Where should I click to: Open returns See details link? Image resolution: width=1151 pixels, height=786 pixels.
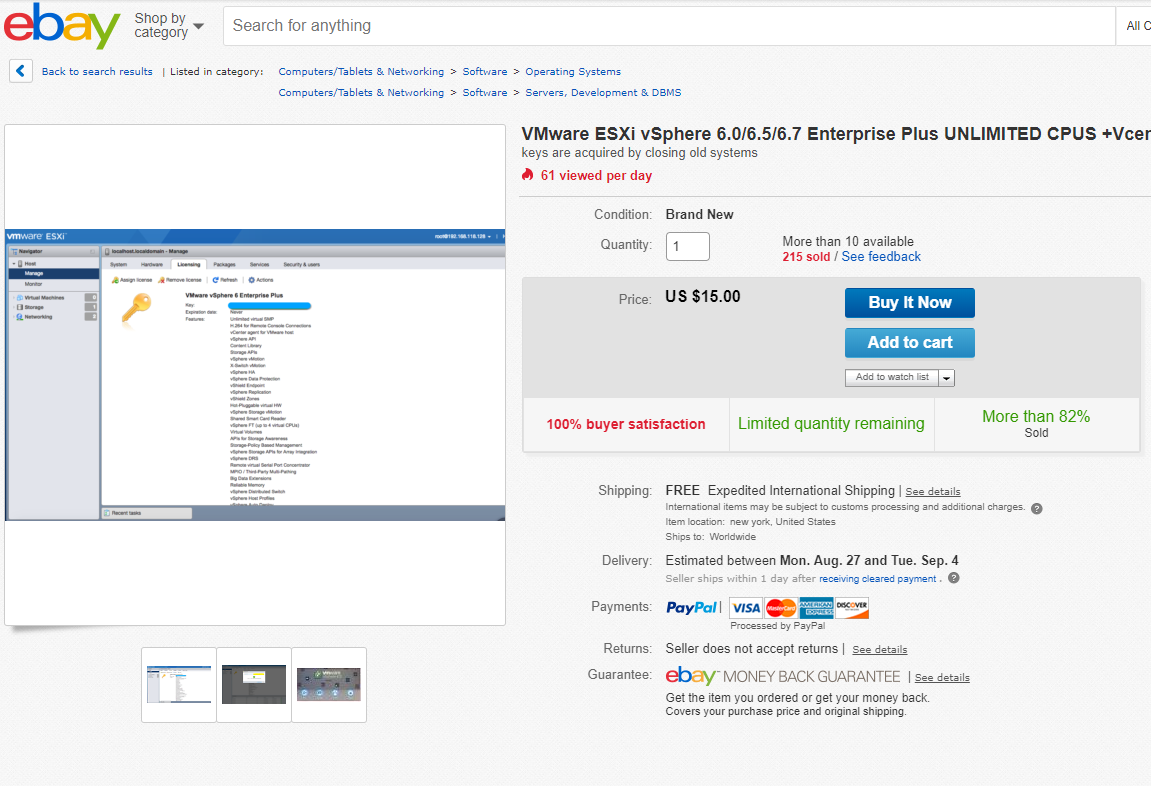pos(879,650)
